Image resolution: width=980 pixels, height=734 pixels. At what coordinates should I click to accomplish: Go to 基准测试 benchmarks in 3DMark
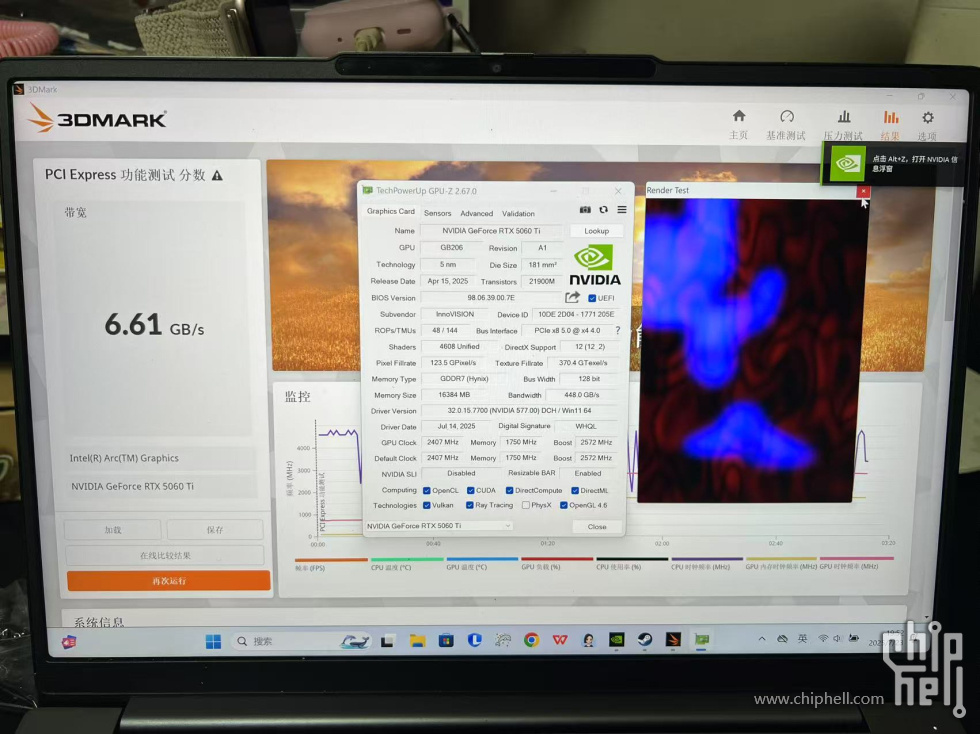(x=786, y=124)
